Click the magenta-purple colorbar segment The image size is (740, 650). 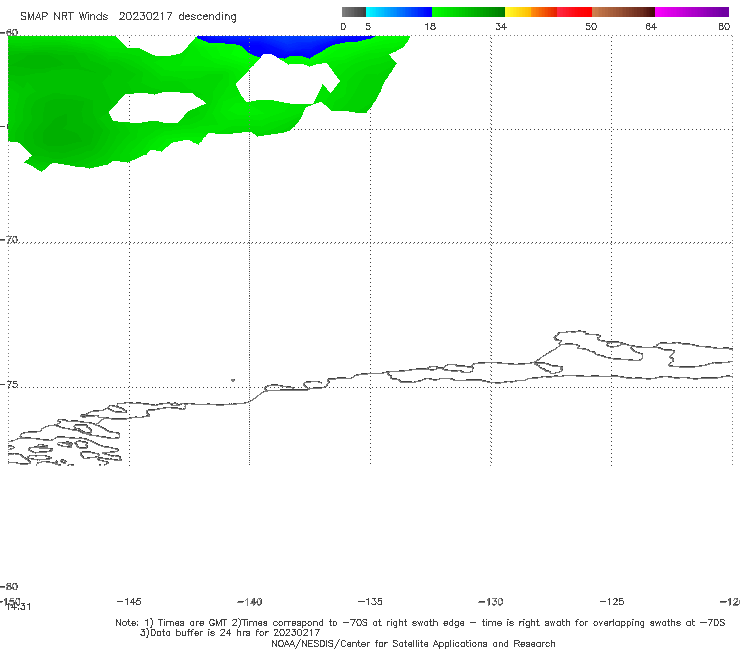[x=691, y=12]
